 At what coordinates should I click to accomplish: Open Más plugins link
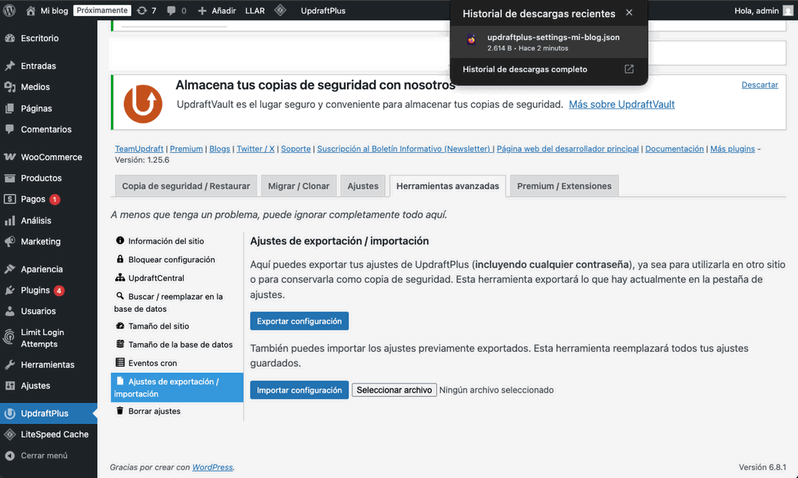pos(732,149)
